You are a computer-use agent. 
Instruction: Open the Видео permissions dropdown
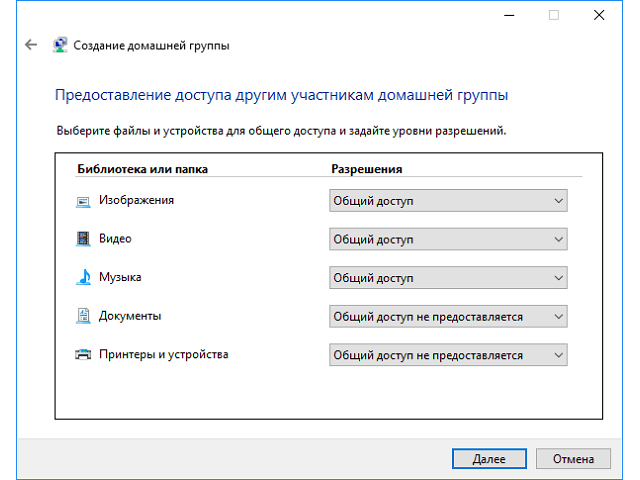coord(448,239)
